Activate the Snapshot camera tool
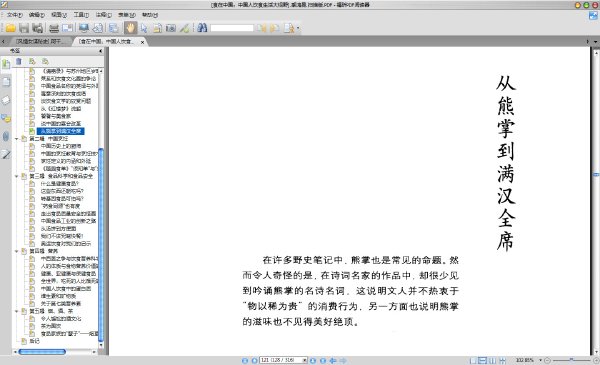Viewport: 600px width, 365px height. (171, 28)
